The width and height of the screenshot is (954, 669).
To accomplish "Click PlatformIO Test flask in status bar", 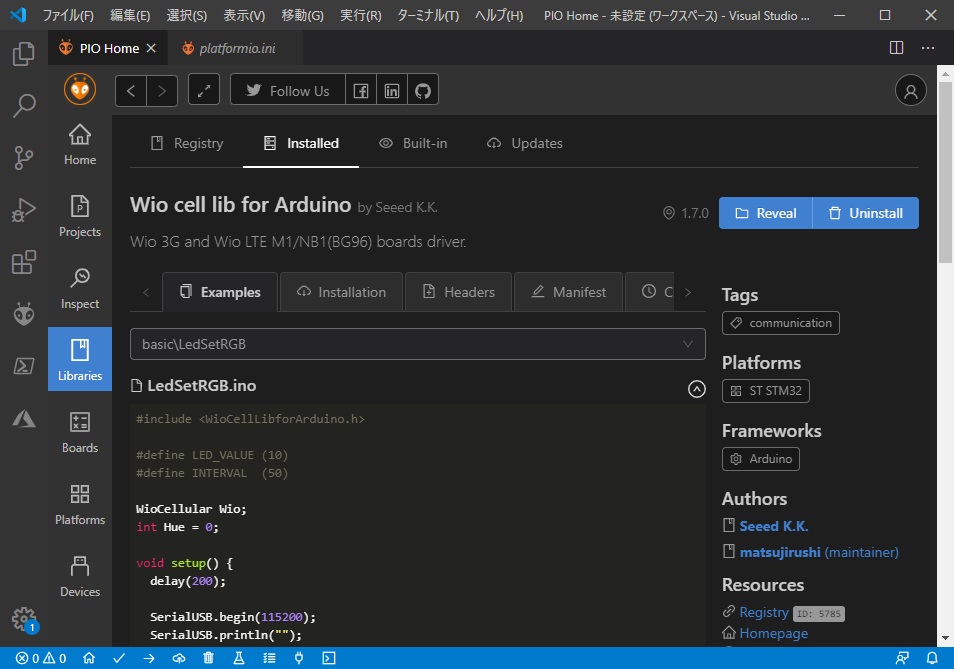I will [238, 658].
